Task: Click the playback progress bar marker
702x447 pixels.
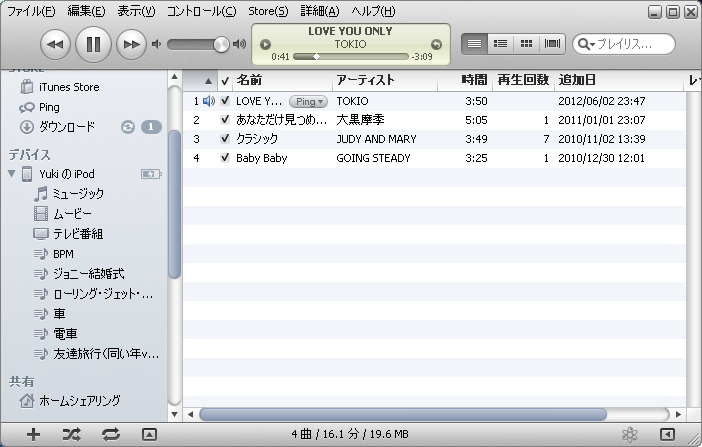Action: pos(316,56)
